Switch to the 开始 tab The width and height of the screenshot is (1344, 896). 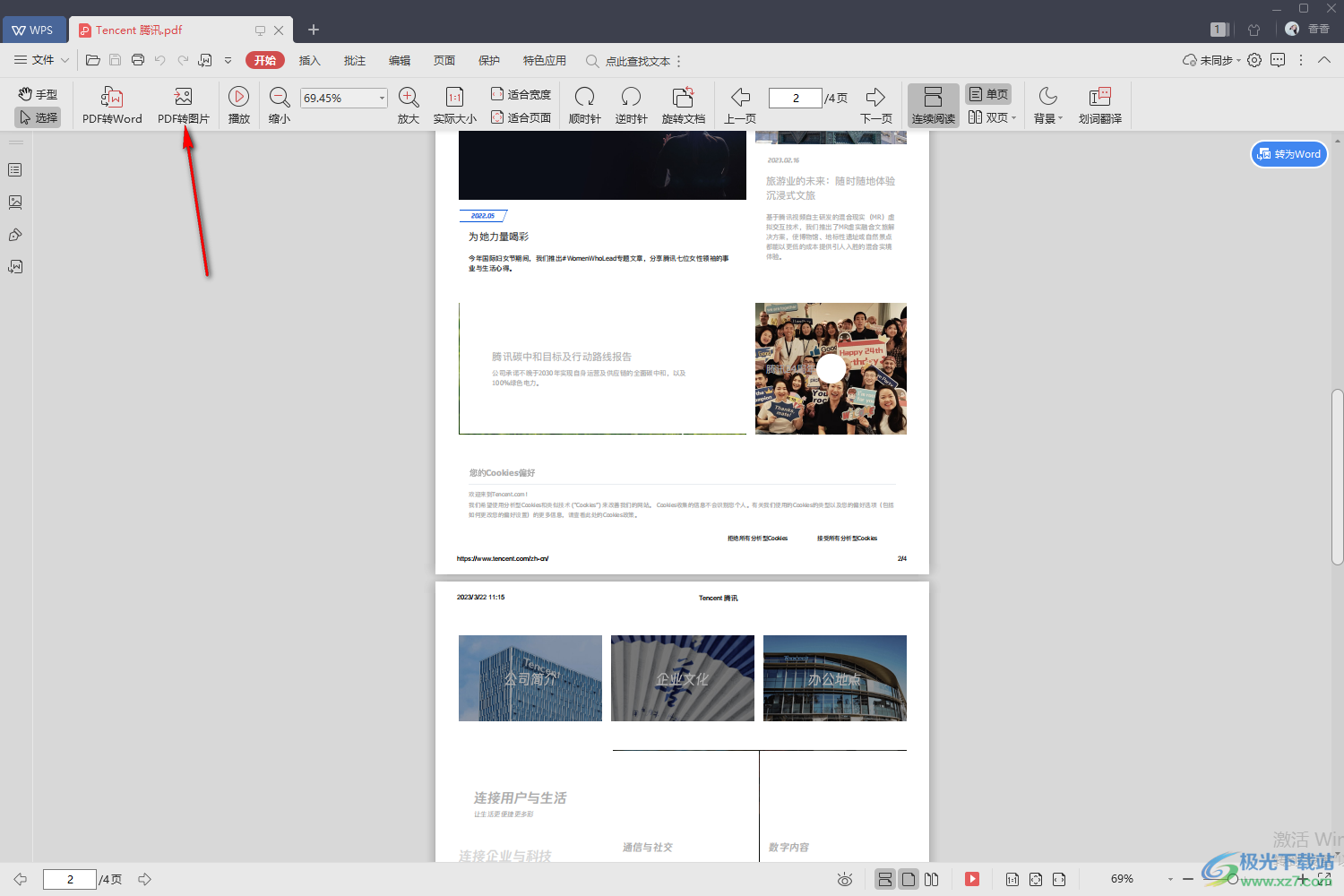pyautogui.click(x=264, y=60)
